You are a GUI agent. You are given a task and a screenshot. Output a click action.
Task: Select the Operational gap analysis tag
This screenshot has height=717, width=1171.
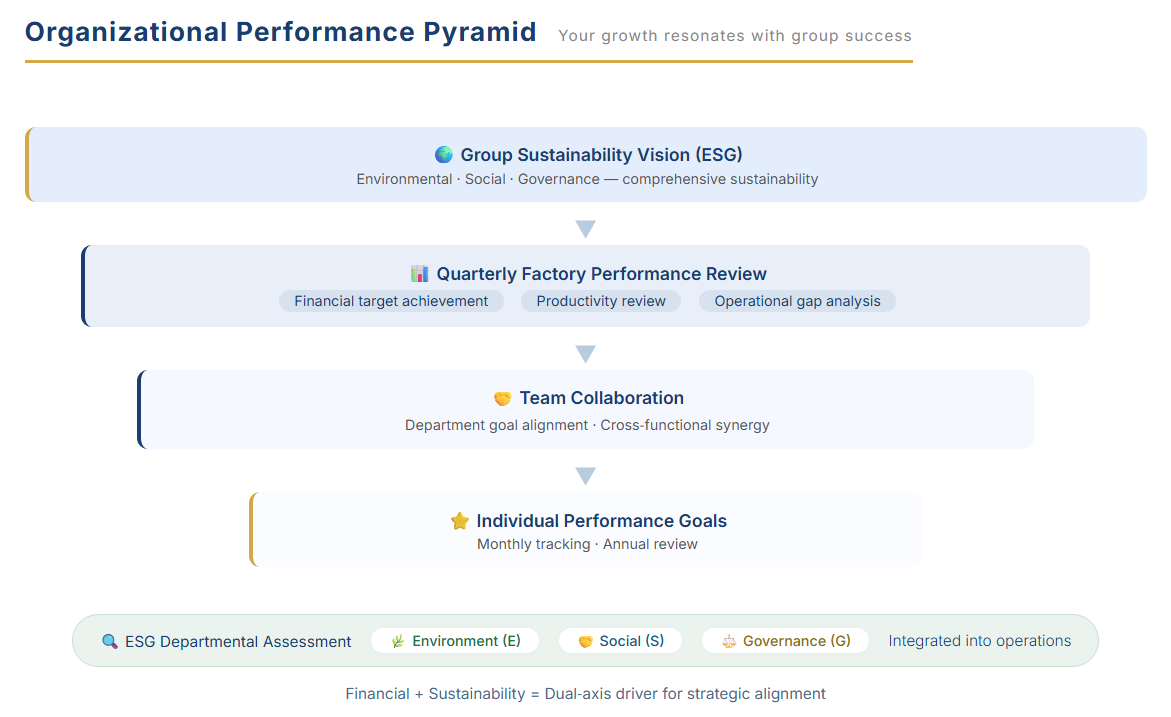coord(797,301)
